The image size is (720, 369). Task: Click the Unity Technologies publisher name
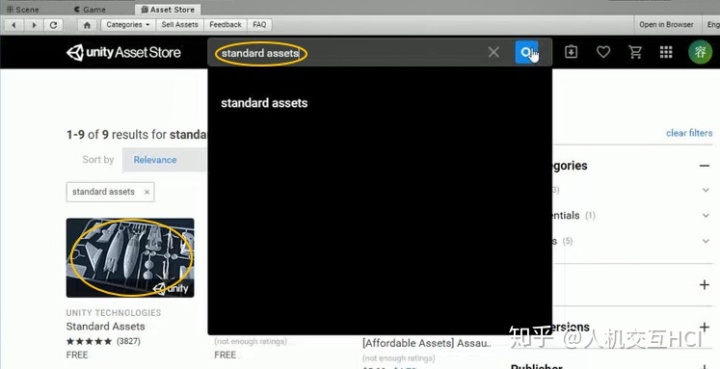click(x=113, y=313)
